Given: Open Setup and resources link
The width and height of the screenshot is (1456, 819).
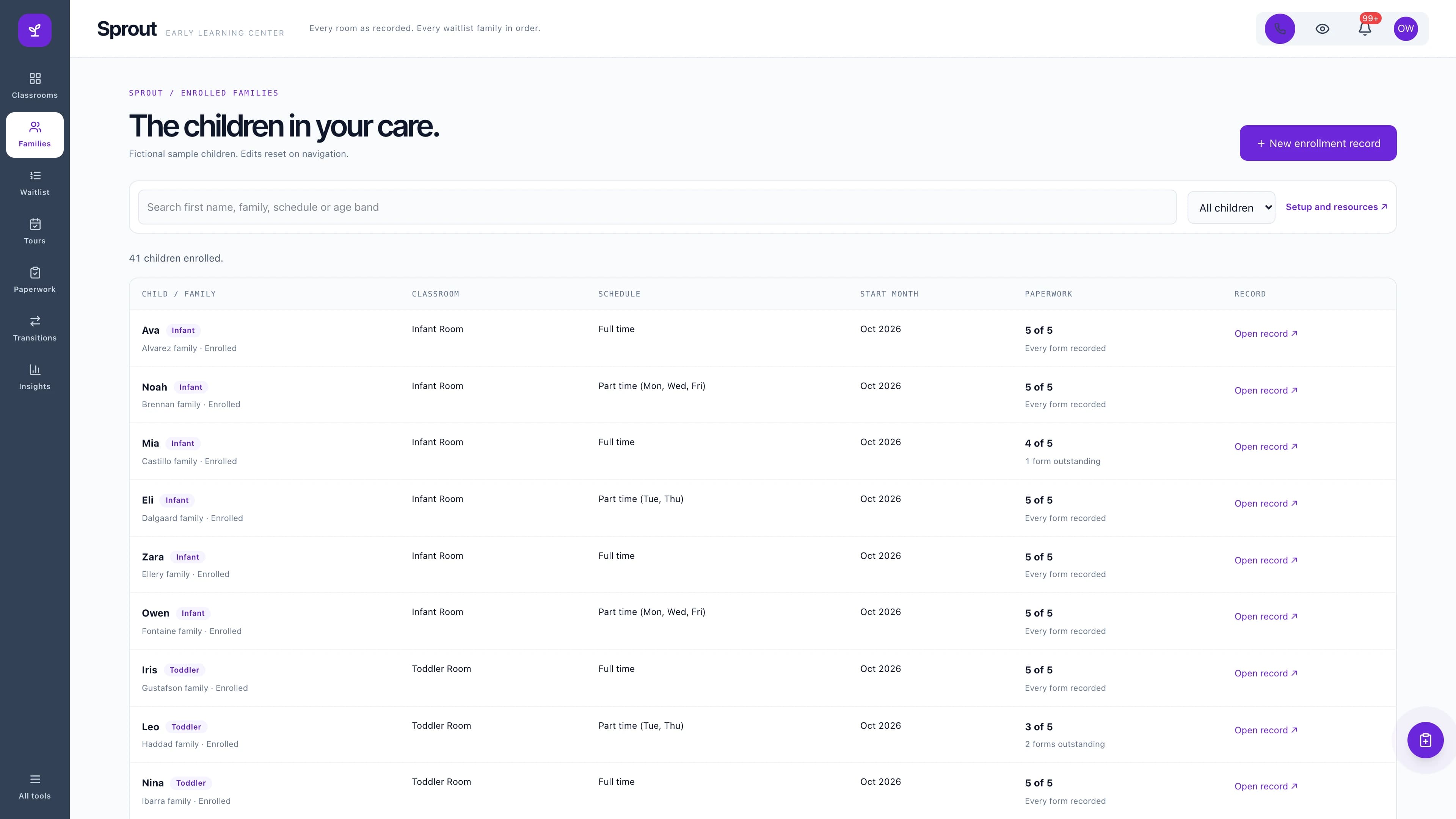Looking at the screenshot, I should [x=1336, y=207].
